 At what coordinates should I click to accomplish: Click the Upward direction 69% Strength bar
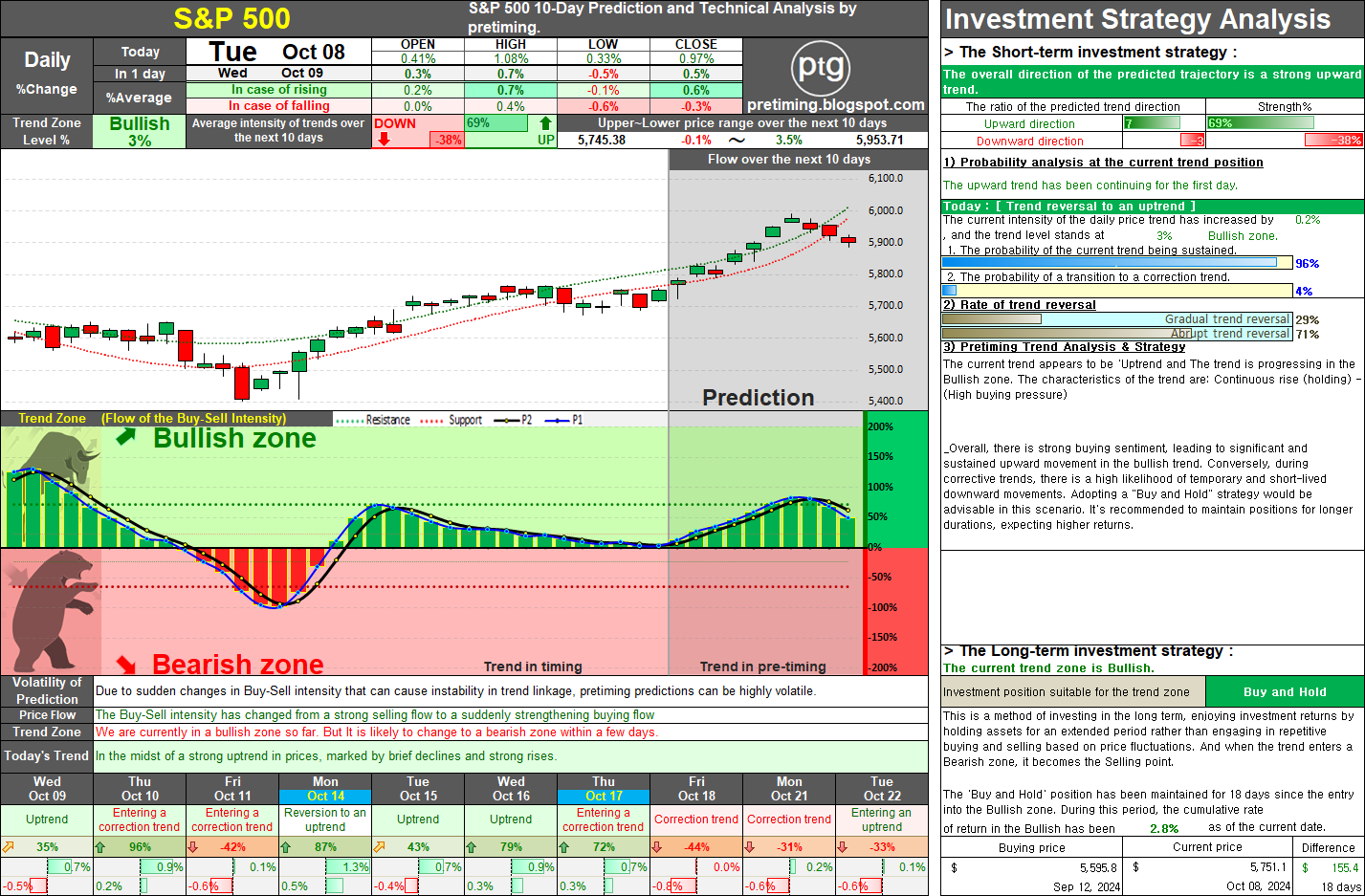[1260, 123]
